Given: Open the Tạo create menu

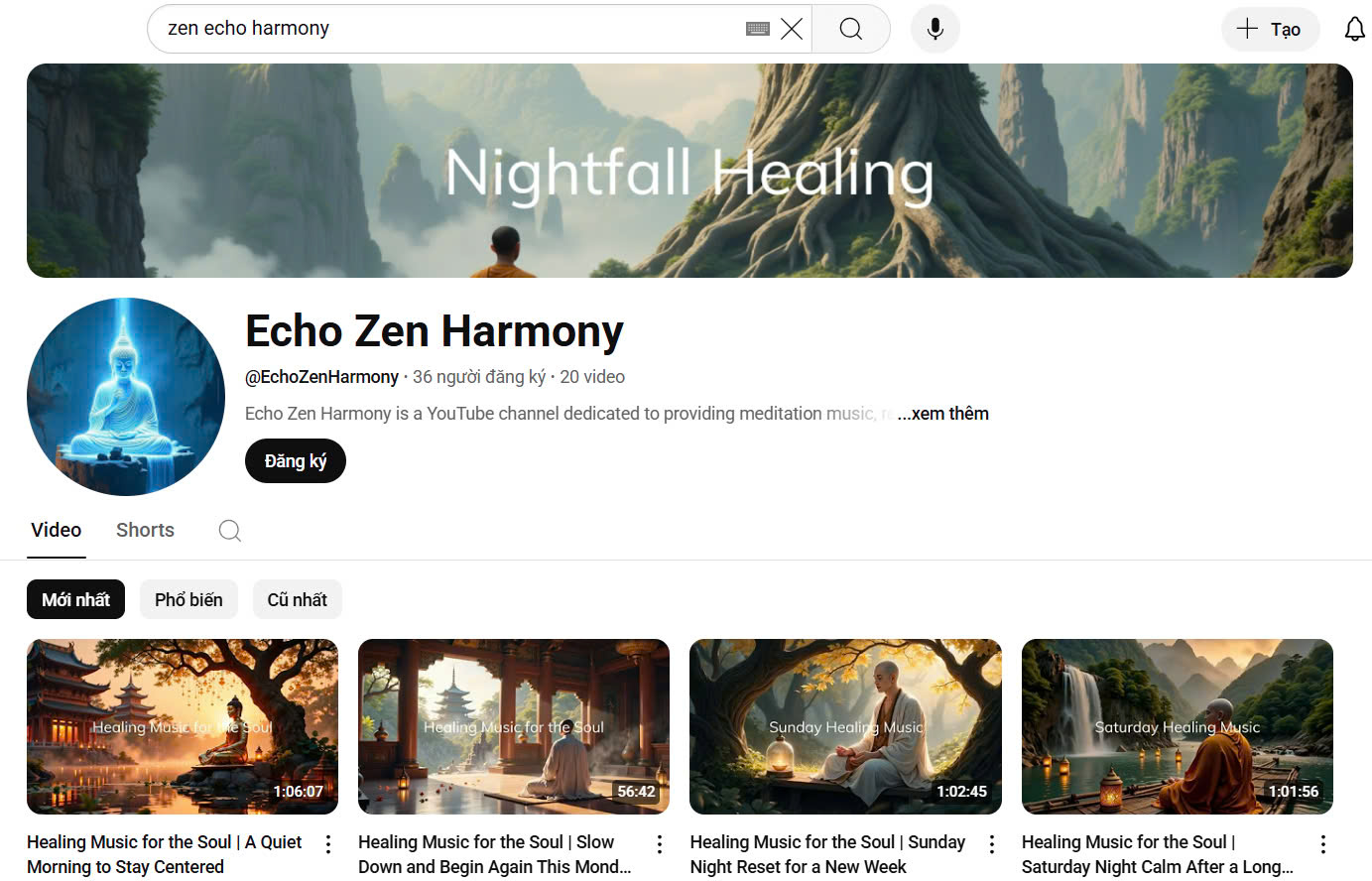Looking at the screenshot, I should tap(1270, 29).
